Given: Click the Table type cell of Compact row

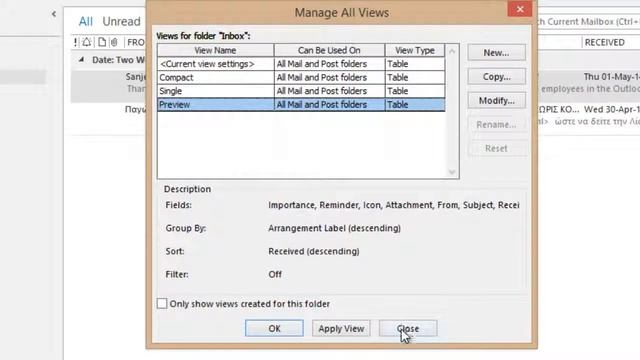Looking at the screenshot, I should pyautogui.click(x=415, y=77).
